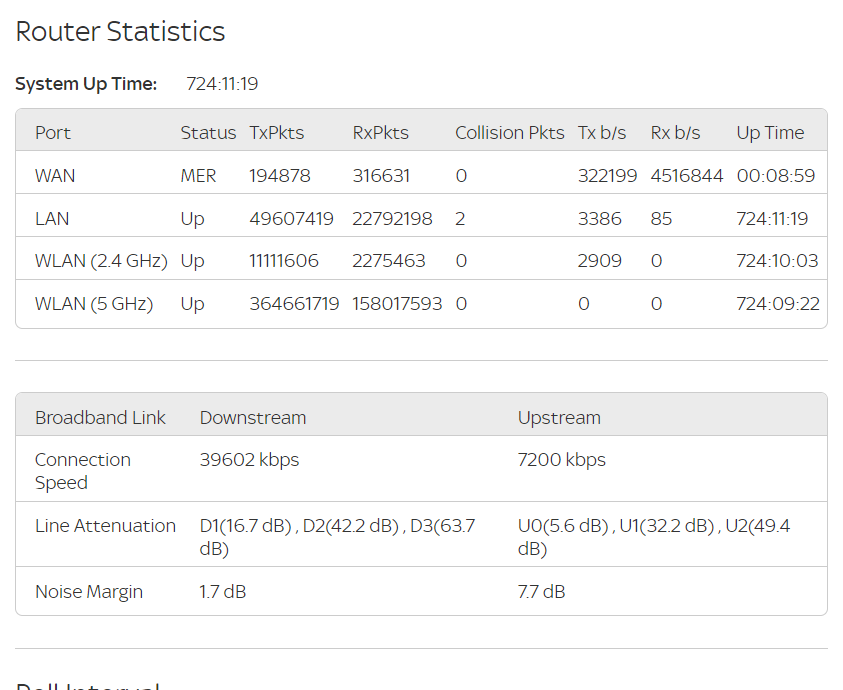Viewport: 843px width, 690px height.
Task: Click the Downstream column header
Action: click(253, 418)
